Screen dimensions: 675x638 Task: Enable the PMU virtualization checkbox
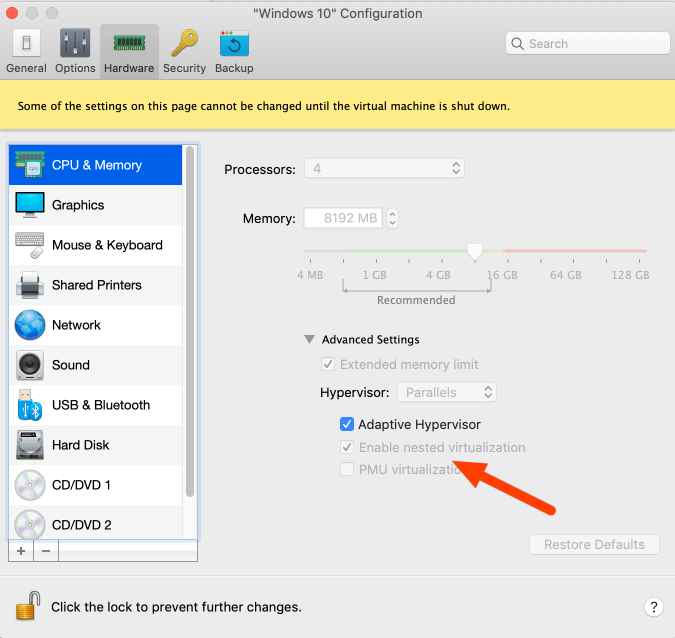(x=347, y=469)
